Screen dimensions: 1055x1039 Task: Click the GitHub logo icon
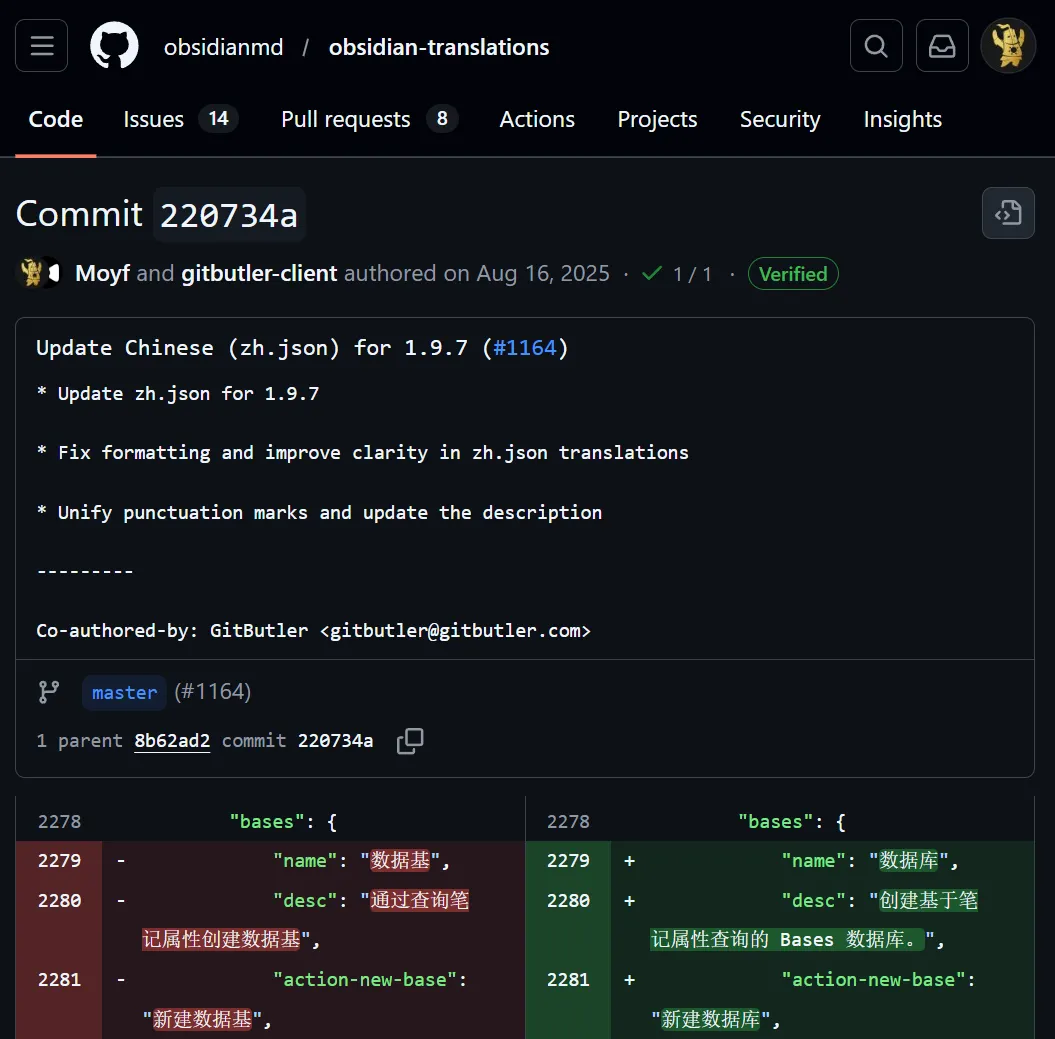tap(114, 46)
